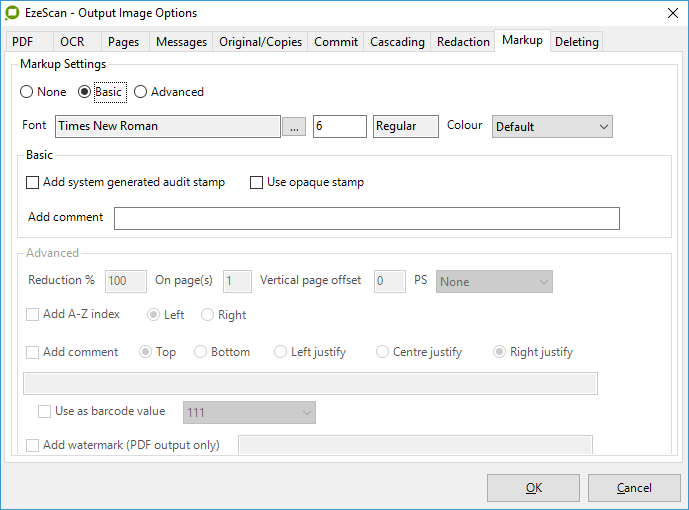This screenshot has height=510, width=689.
Task: Open font browse ellipsis button
Action: pos(293,126)
